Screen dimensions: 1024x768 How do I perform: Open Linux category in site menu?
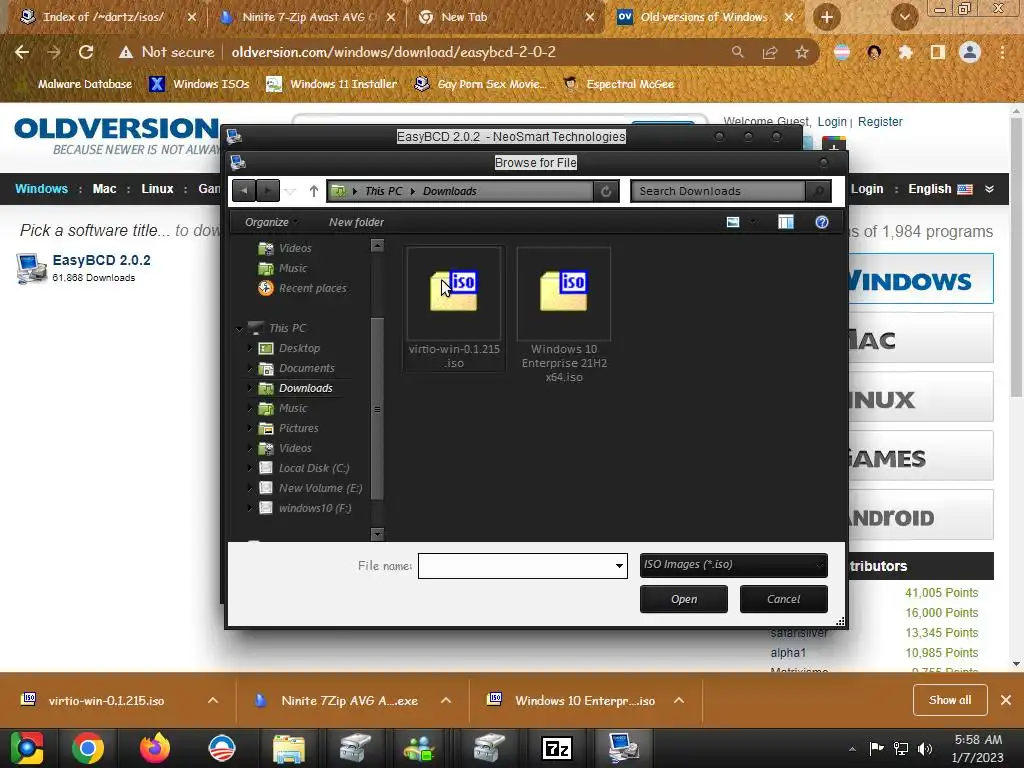click(157, 189)
